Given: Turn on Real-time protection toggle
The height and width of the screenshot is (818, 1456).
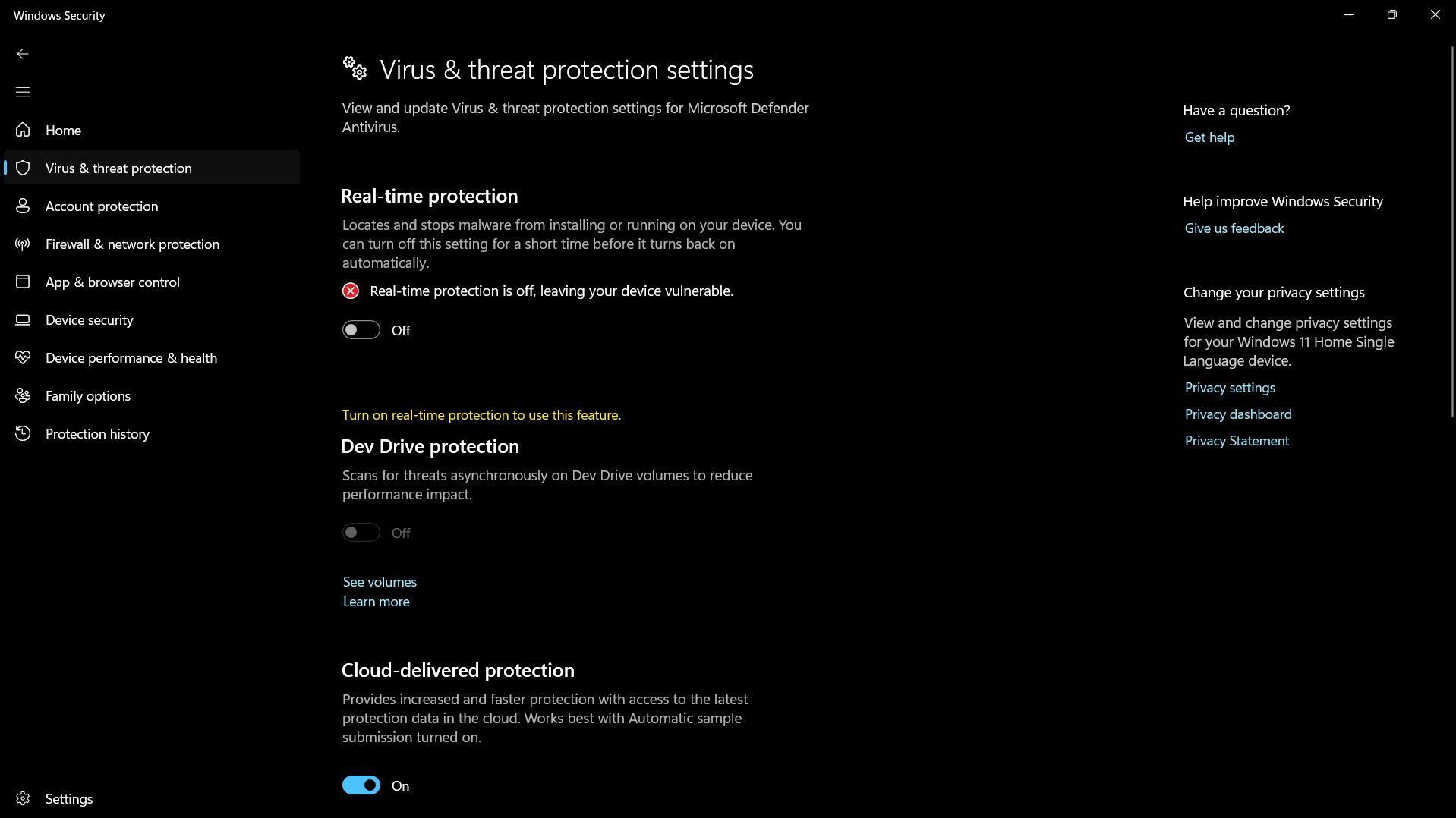Looking at the screenshot, I should [361, 330].
